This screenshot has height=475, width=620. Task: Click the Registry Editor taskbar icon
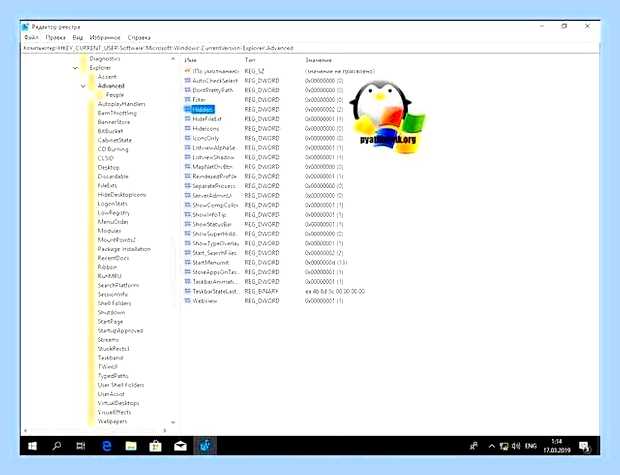click(205, 446)
